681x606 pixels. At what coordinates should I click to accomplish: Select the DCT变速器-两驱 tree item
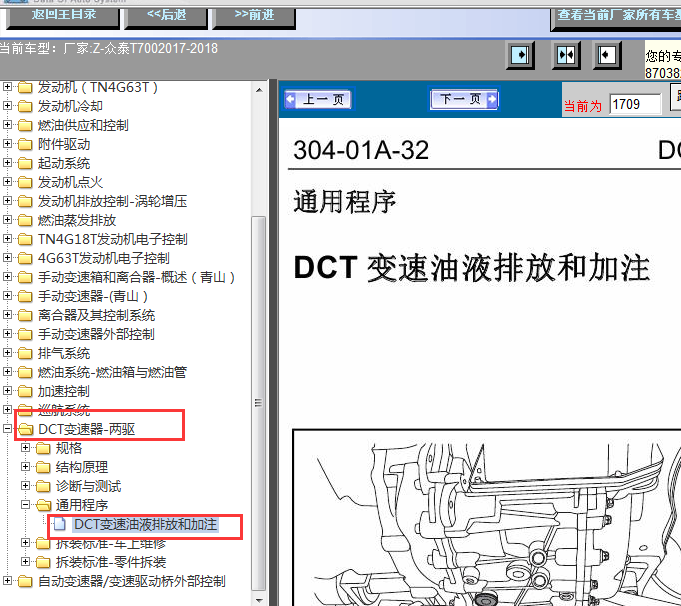pyautogui.click(x=86, y=429)
